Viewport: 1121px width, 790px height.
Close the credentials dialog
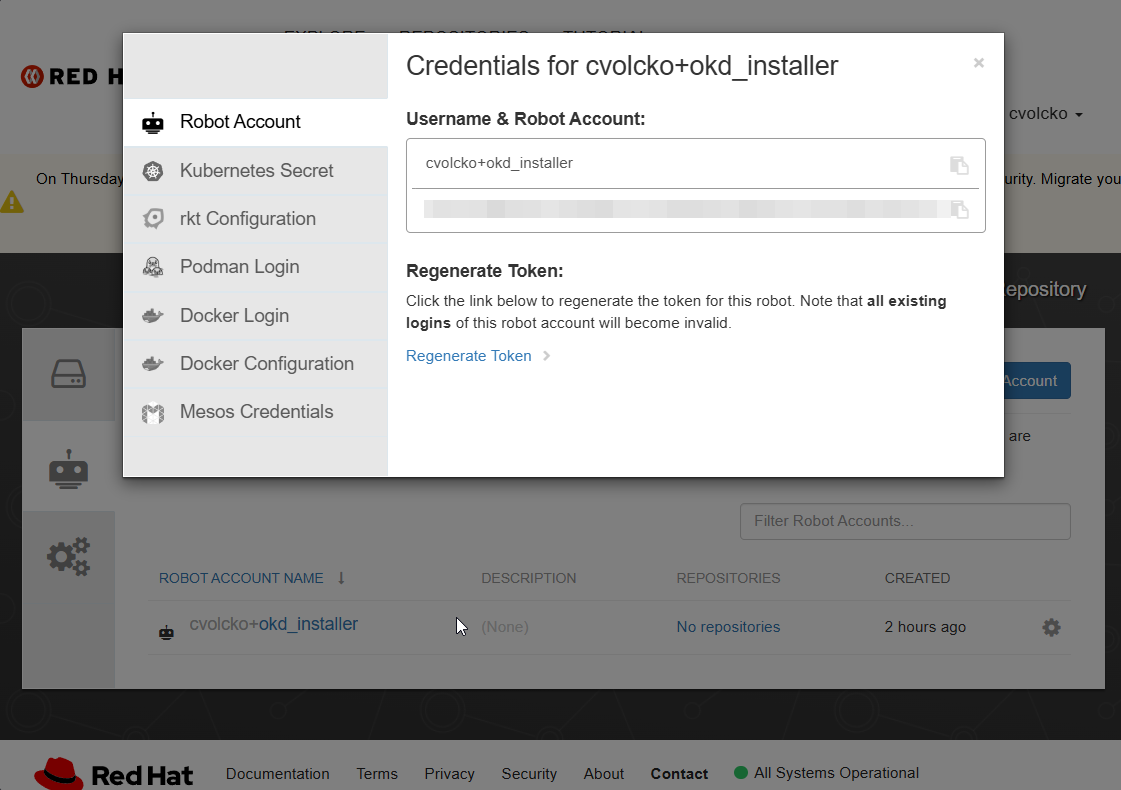tap(978, 63)
